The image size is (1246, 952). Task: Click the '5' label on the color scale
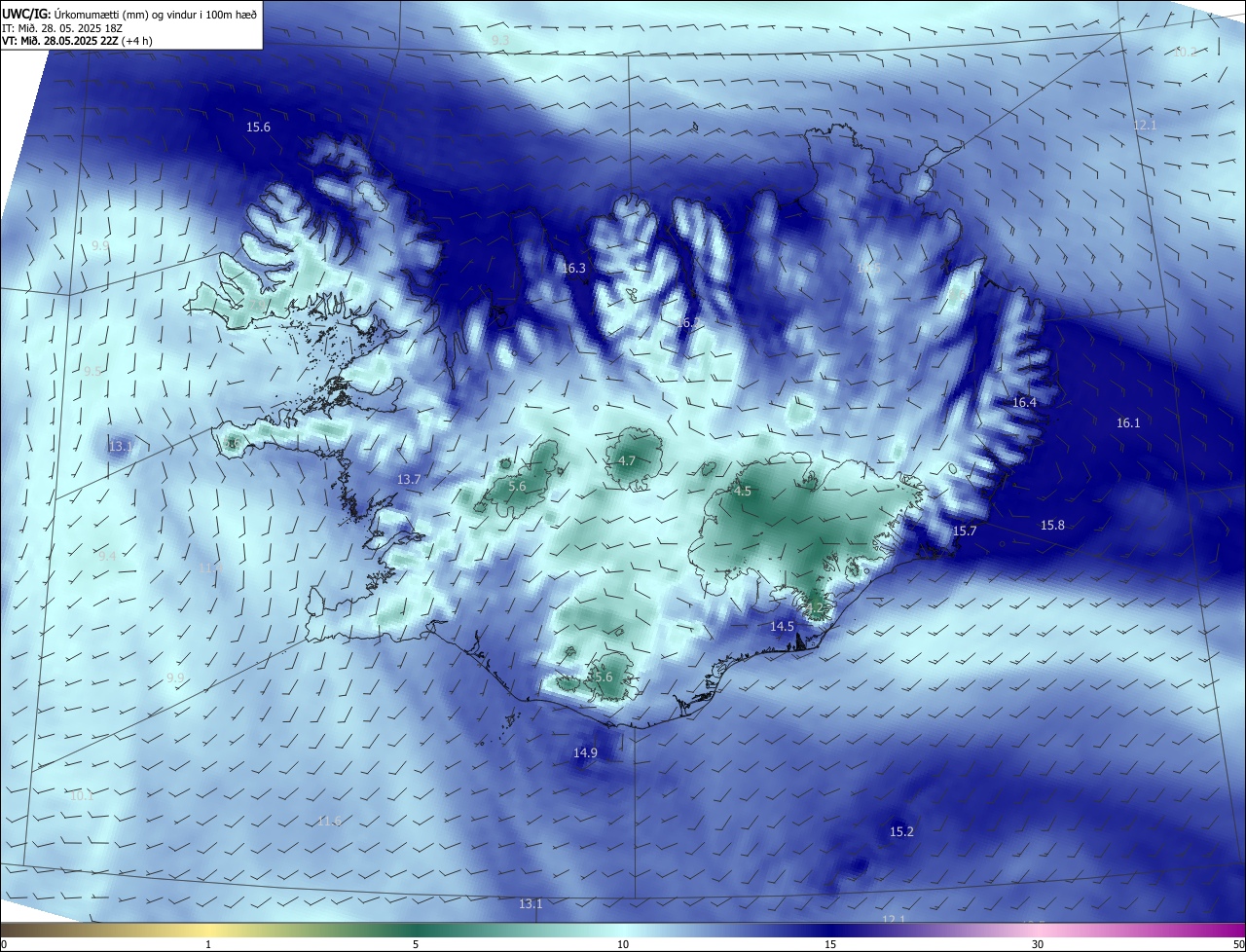416,944
